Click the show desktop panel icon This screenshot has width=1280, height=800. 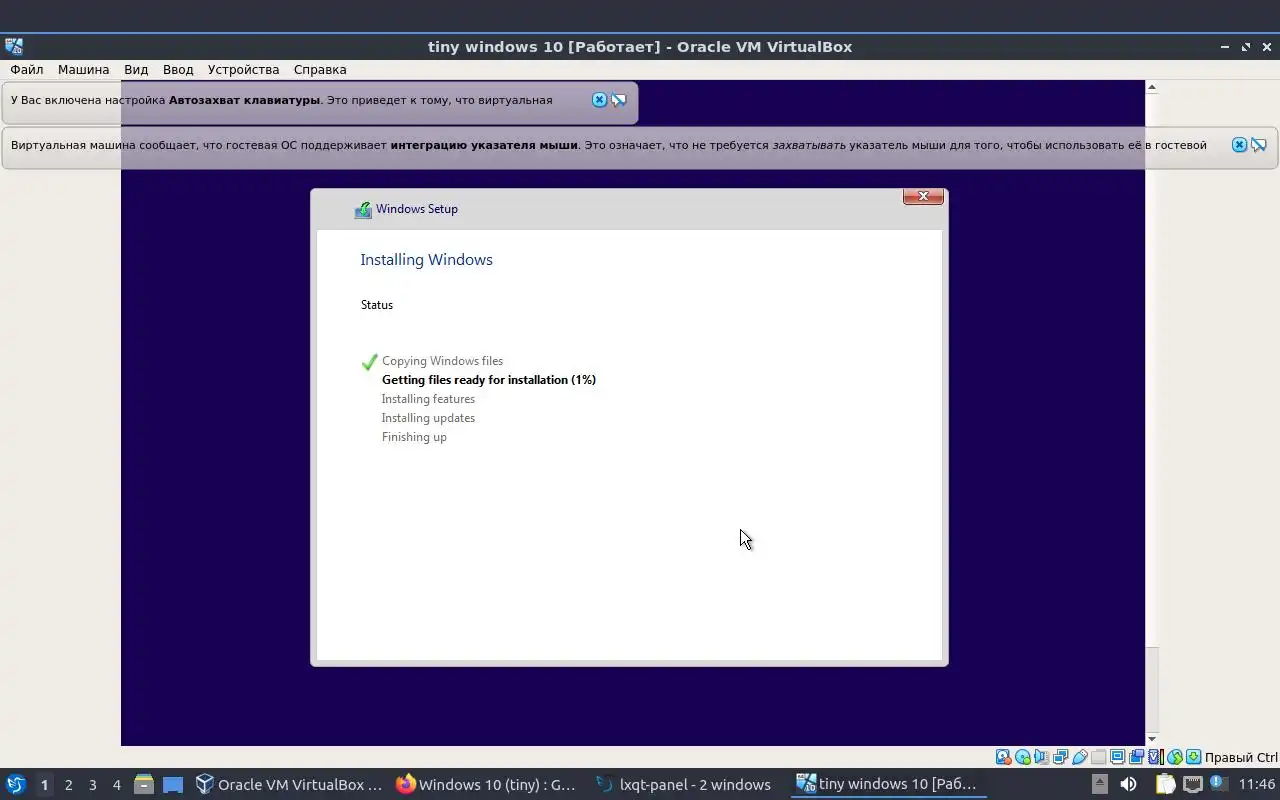click(x=173, y=784)
